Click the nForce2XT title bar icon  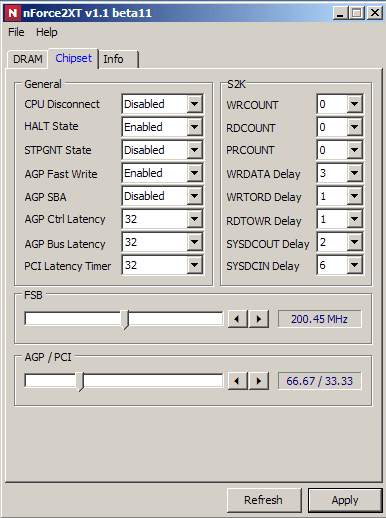pos(12,13)
